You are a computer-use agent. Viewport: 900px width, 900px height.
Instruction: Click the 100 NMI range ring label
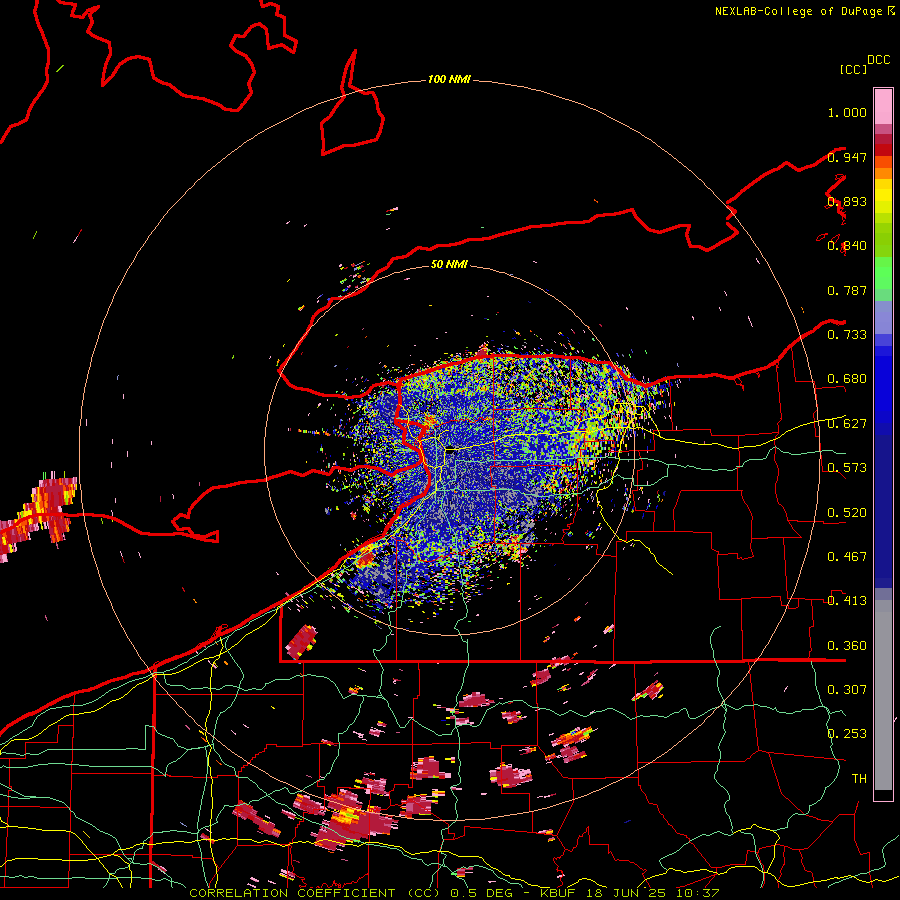[x=449, y=79]
